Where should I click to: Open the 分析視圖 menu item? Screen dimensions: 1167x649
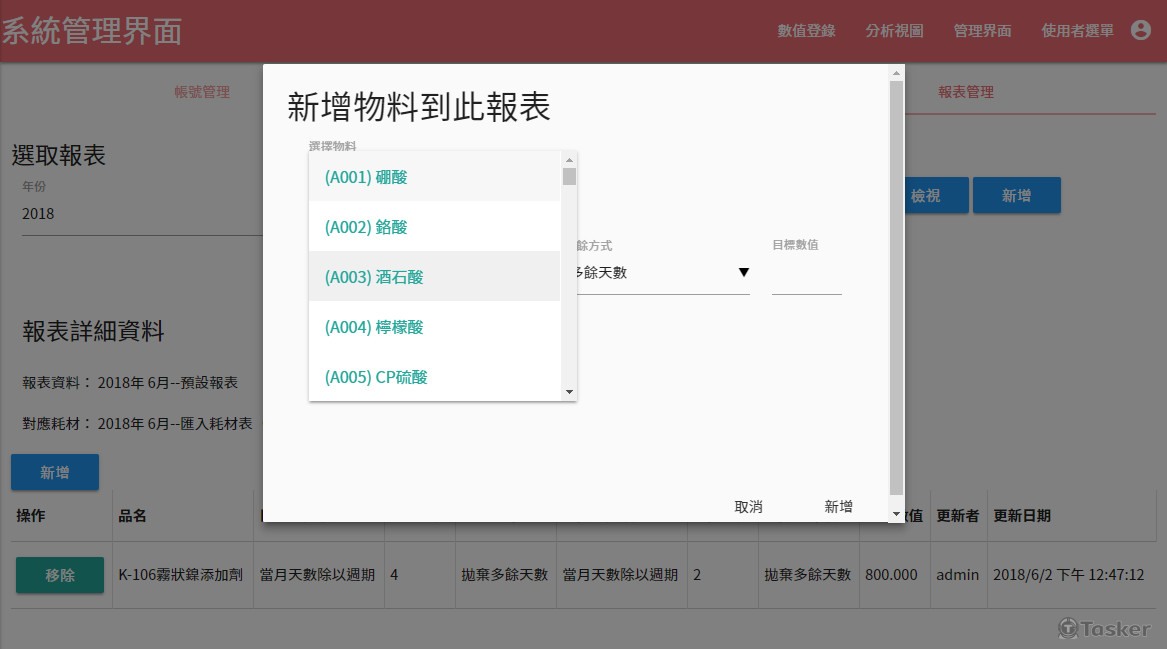coord(893,31)
